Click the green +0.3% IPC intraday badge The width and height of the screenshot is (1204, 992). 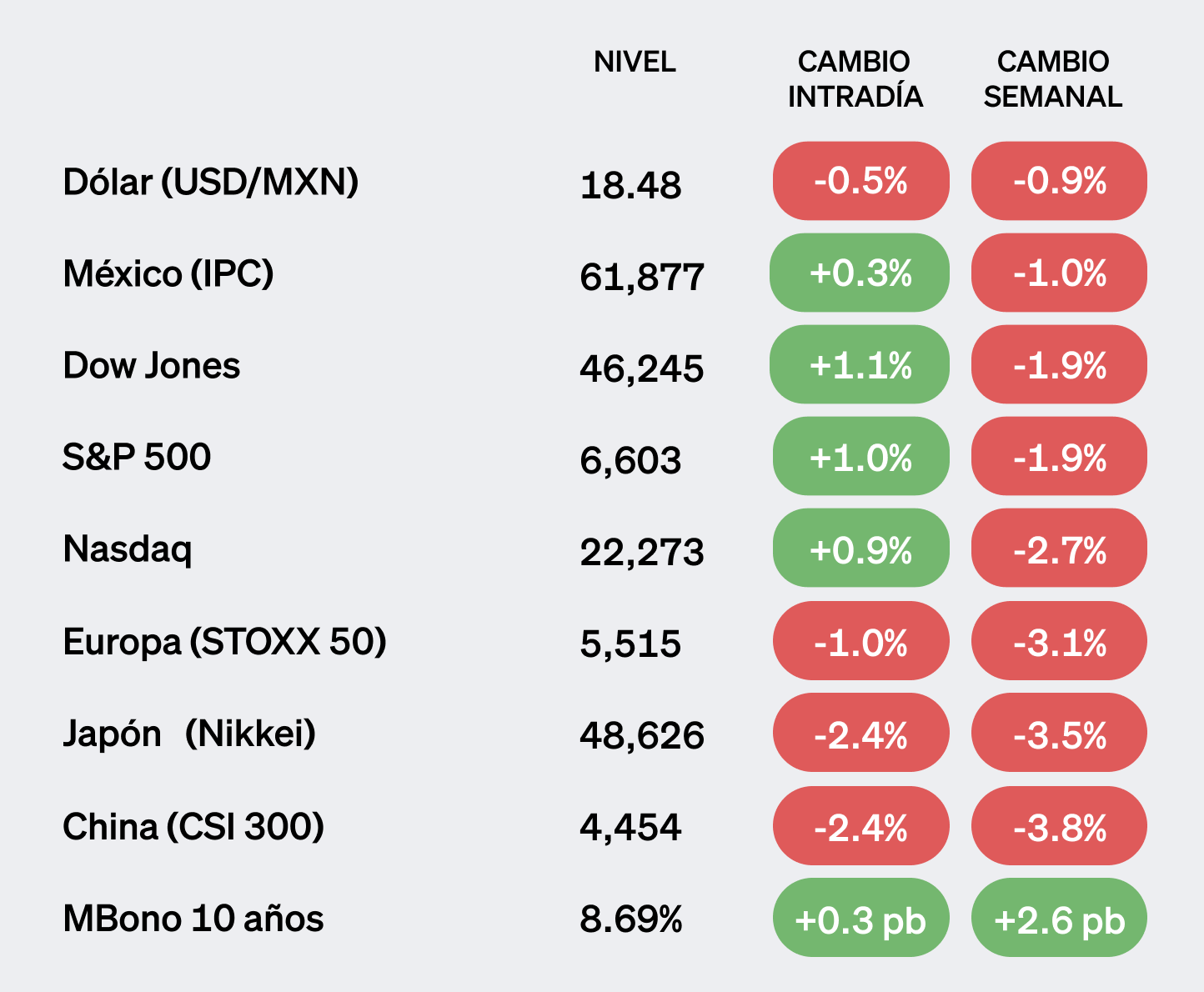860,273
